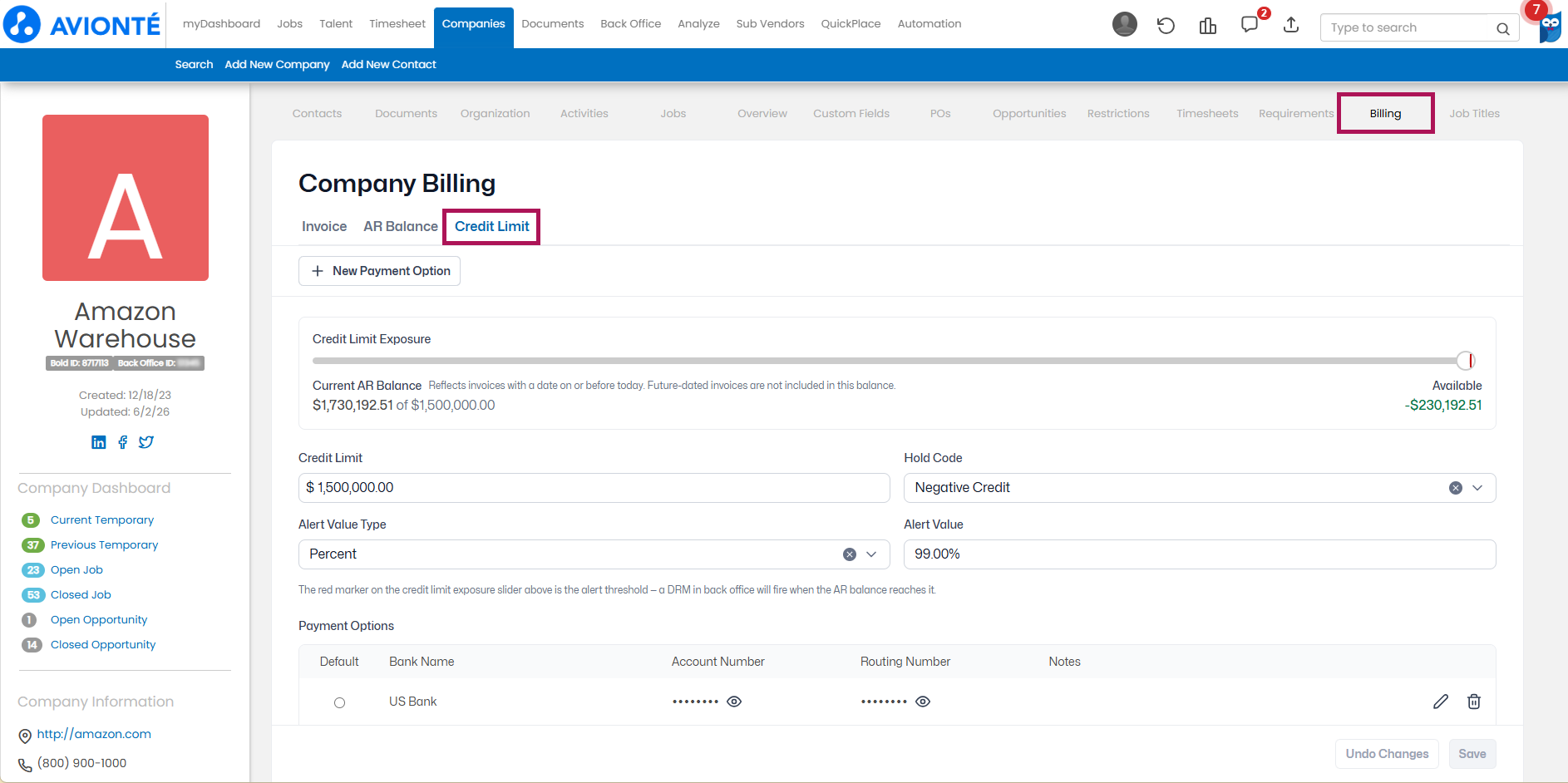The image size is (1568, 783).
Task: Clear the Negative Credit hold code
Action: tap(1456, 488)
